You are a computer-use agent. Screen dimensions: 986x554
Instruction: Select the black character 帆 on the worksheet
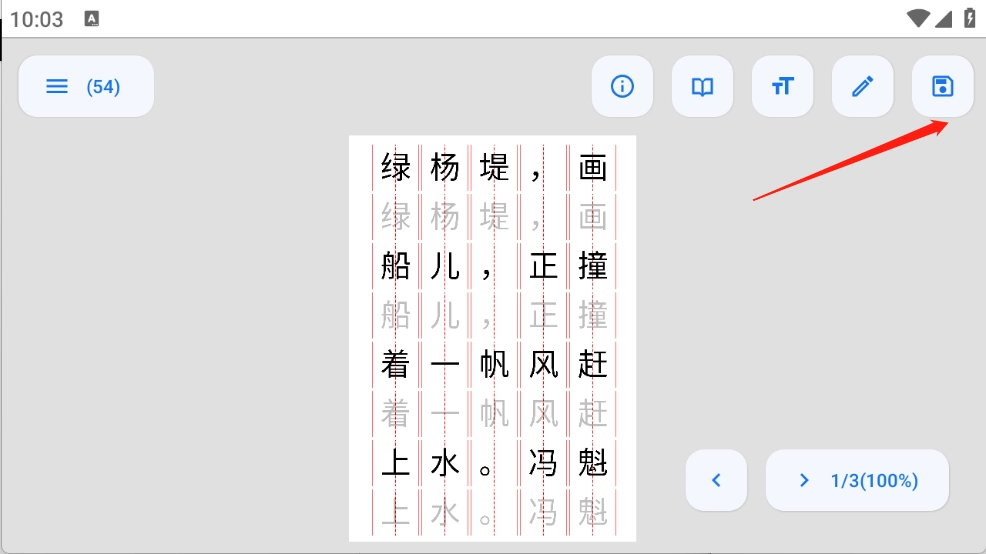[x=494, y=365]
